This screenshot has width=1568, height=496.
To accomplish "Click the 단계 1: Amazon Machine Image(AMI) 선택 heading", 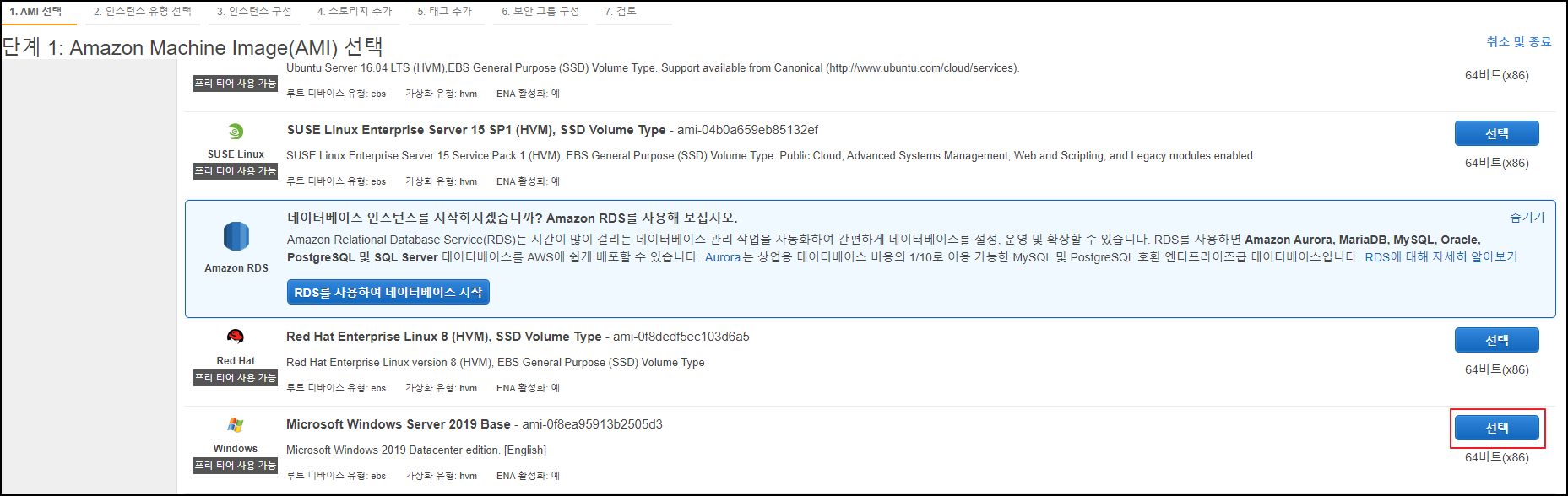I will [193, 47].
